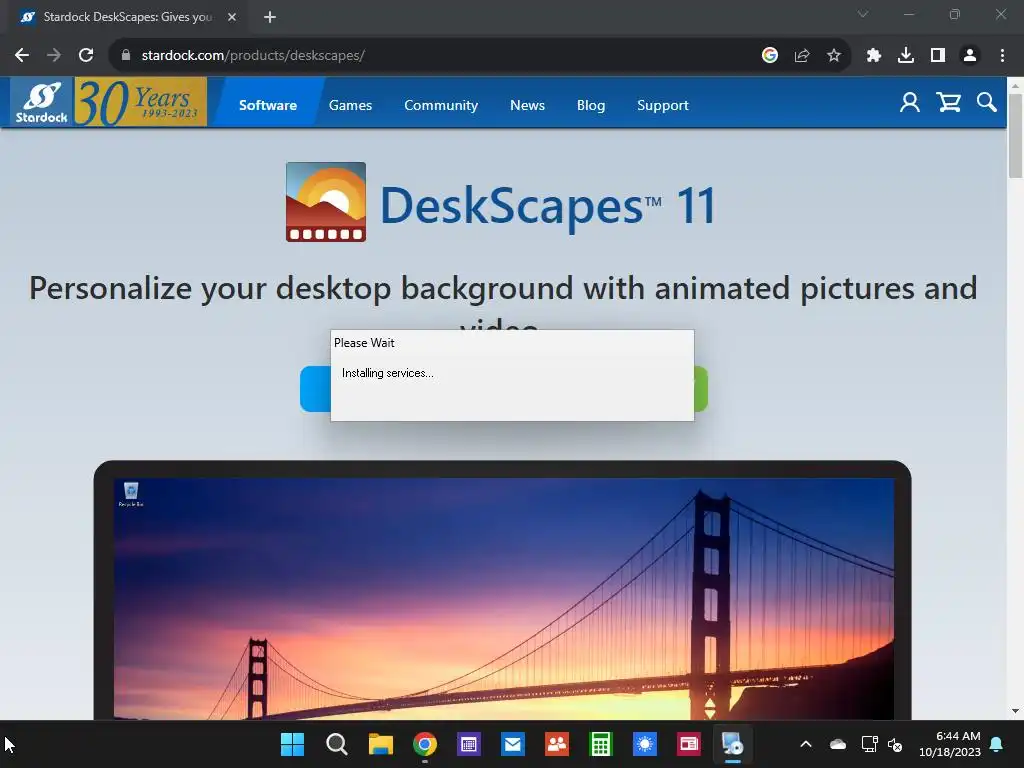Open the Blog menu item

pos(590,105)
